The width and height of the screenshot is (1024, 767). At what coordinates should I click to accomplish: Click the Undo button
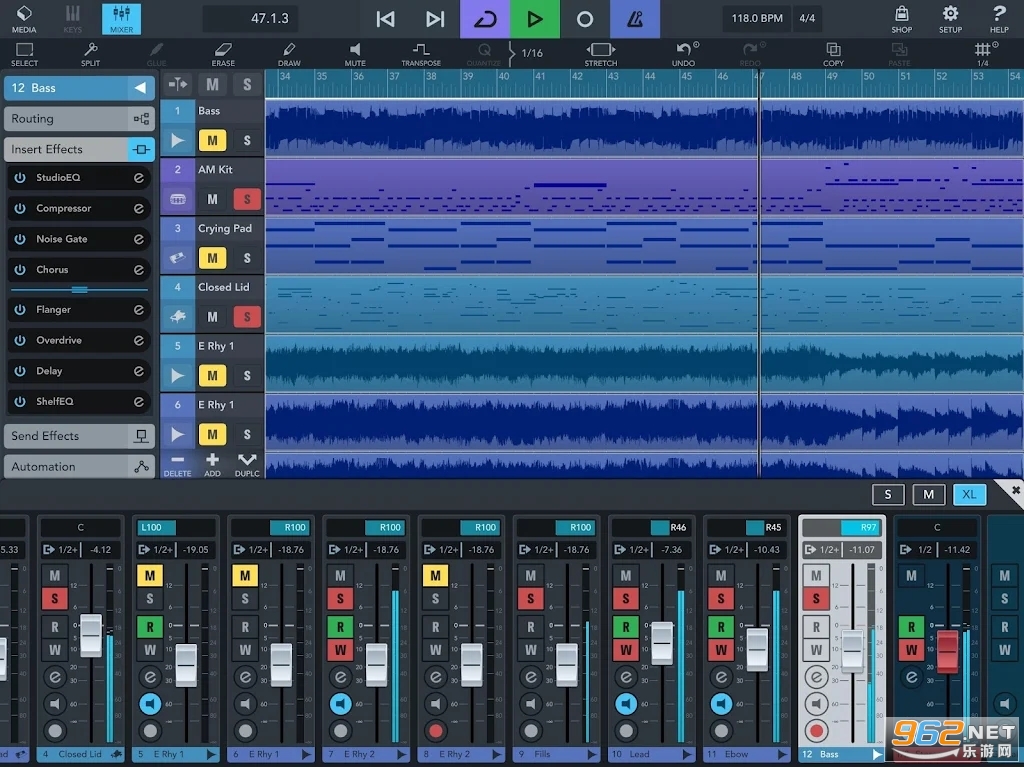684,54
